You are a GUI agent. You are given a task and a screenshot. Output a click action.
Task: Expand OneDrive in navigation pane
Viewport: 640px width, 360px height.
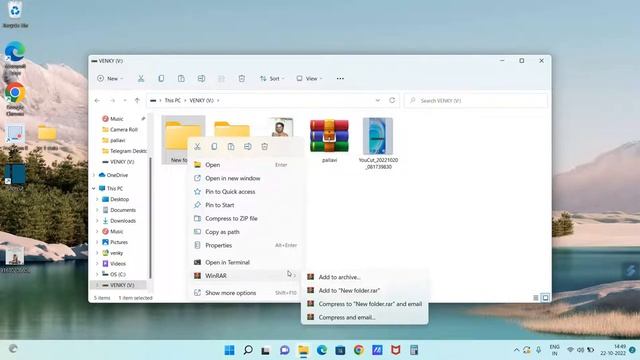coord(94,175)
